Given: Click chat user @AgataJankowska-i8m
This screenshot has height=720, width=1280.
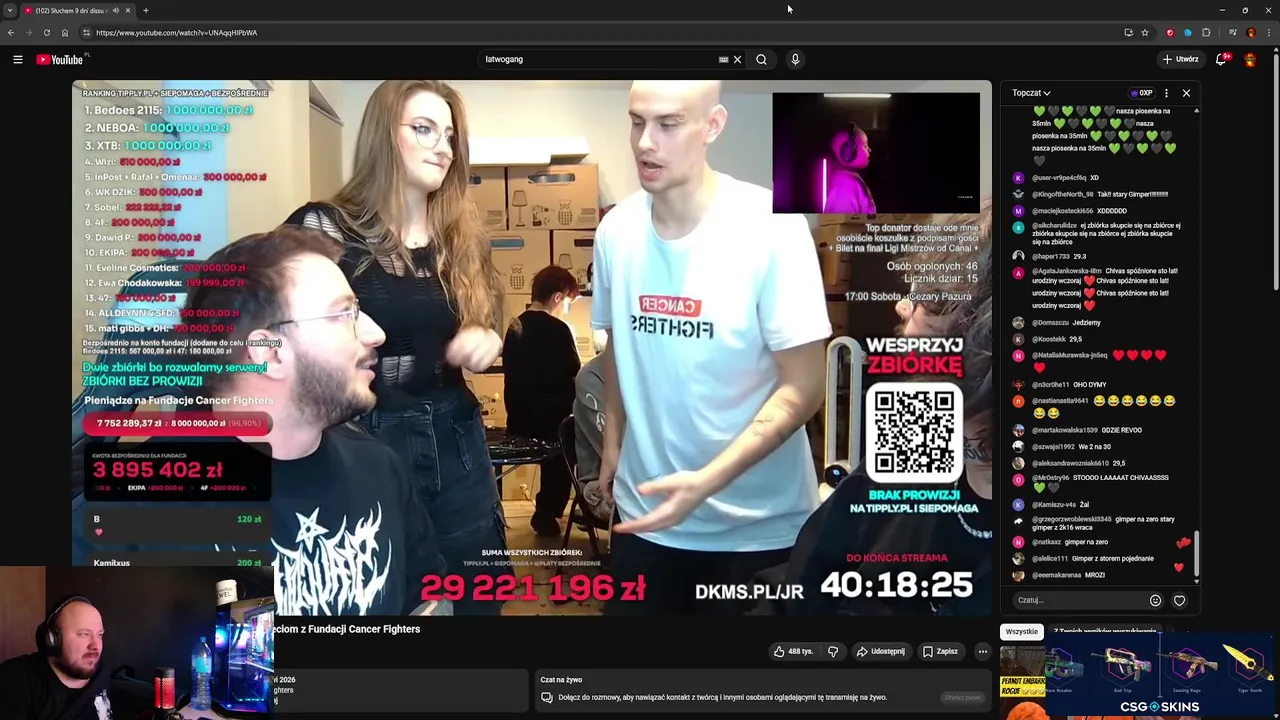Looking at the screenshot, I should [1066, 271].
